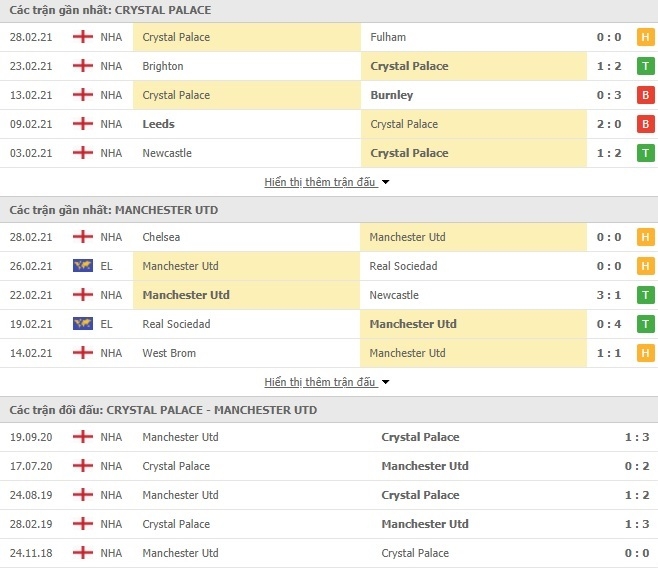The image size is (658, 568).
Task: Click the green T badge on Brighton row
Action: (x=645, y=66)
